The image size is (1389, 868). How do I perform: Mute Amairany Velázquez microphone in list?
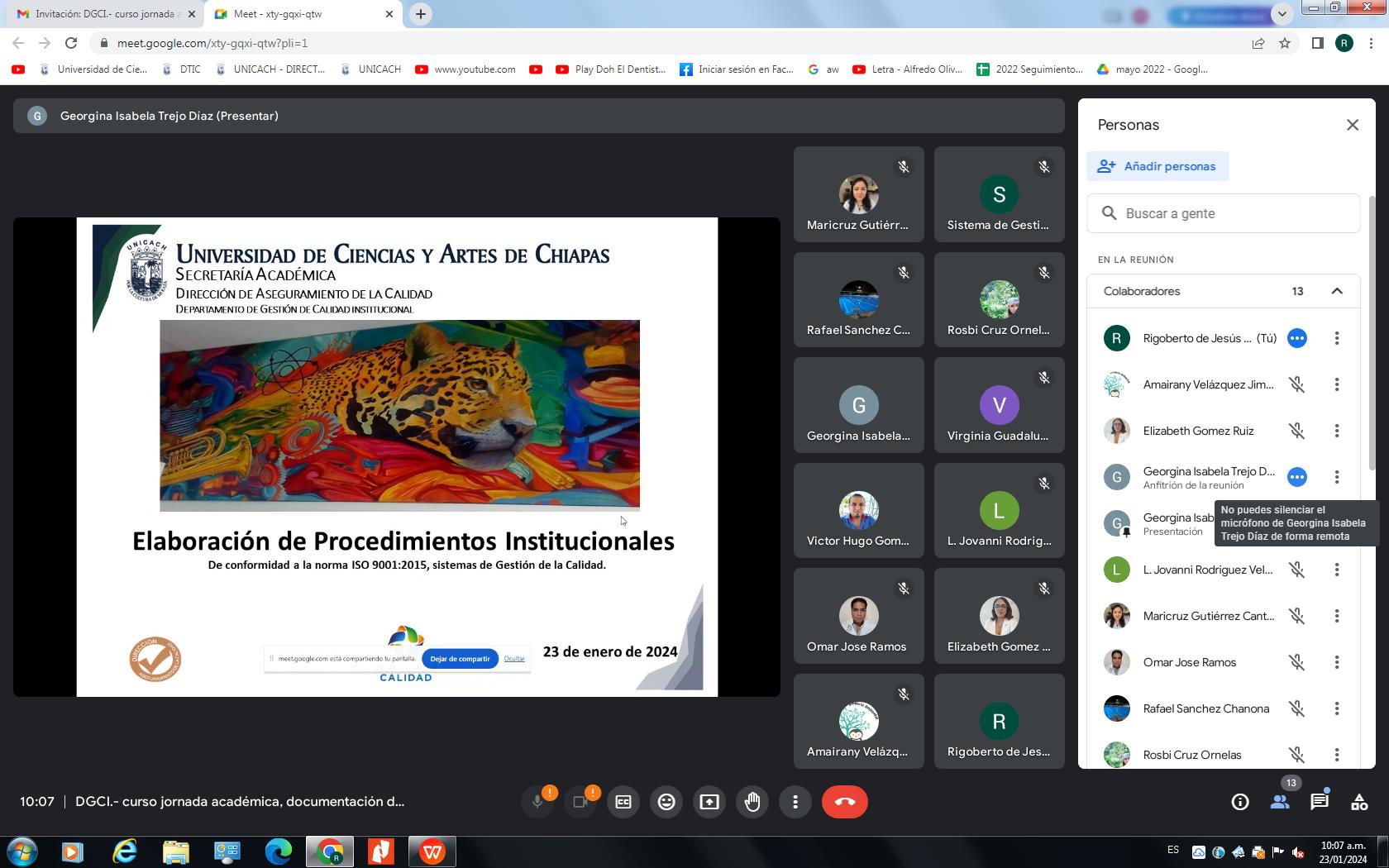click(1297, 384)
